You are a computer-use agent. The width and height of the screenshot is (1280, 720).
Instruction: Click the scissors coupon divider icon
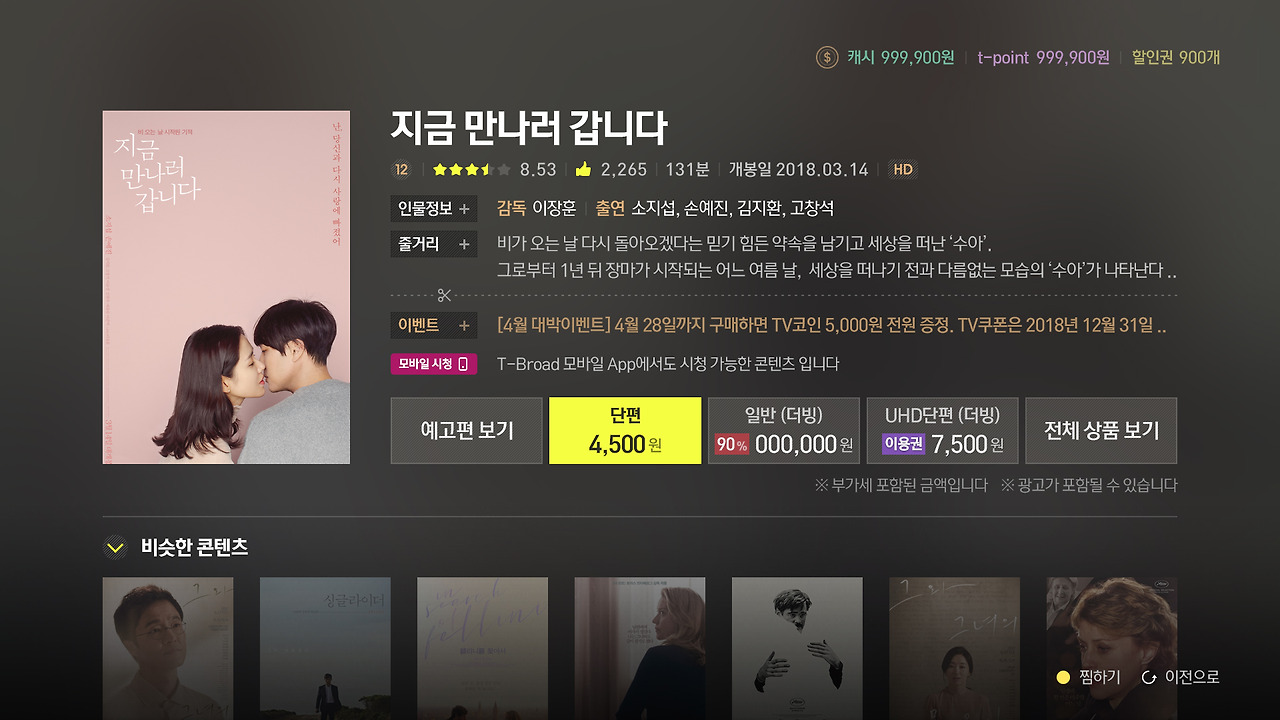click(x=445, y=295)
